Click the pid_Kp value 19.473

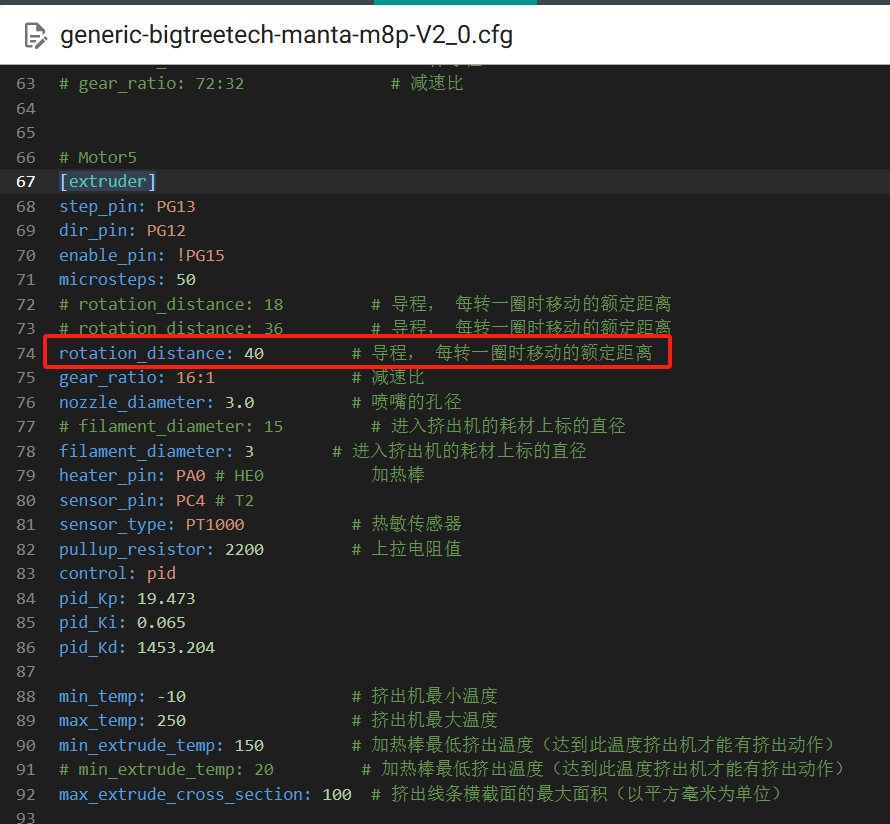click(166, 598)
